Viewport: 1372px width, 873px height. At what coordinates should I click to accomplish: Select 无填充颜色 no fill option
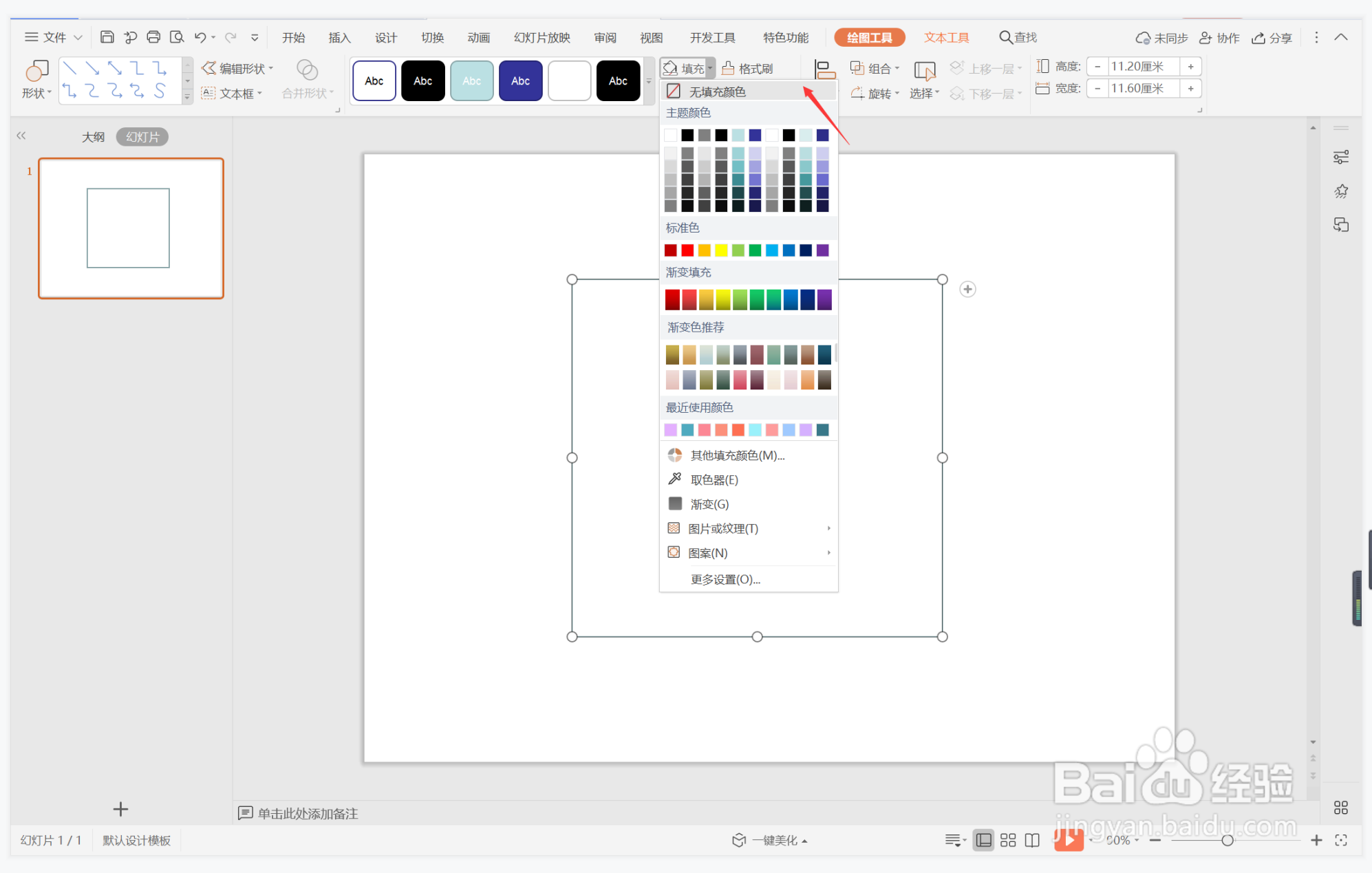(717, 91)
